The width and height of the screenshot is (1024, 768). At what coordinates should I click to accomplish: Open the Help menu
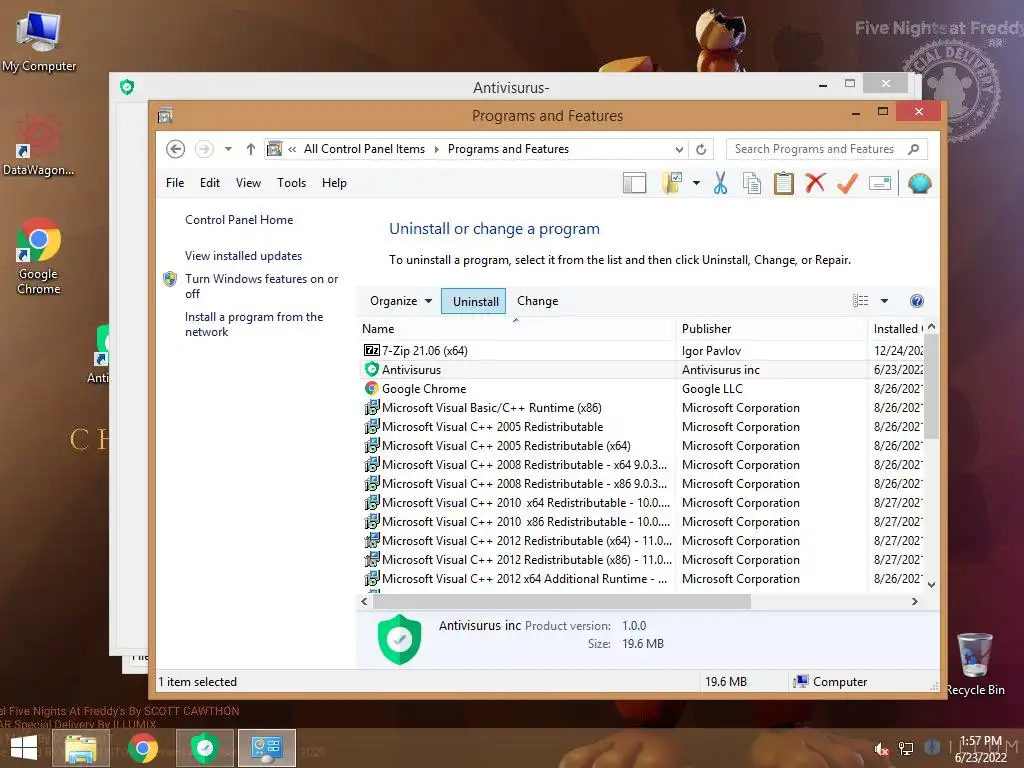334,183
